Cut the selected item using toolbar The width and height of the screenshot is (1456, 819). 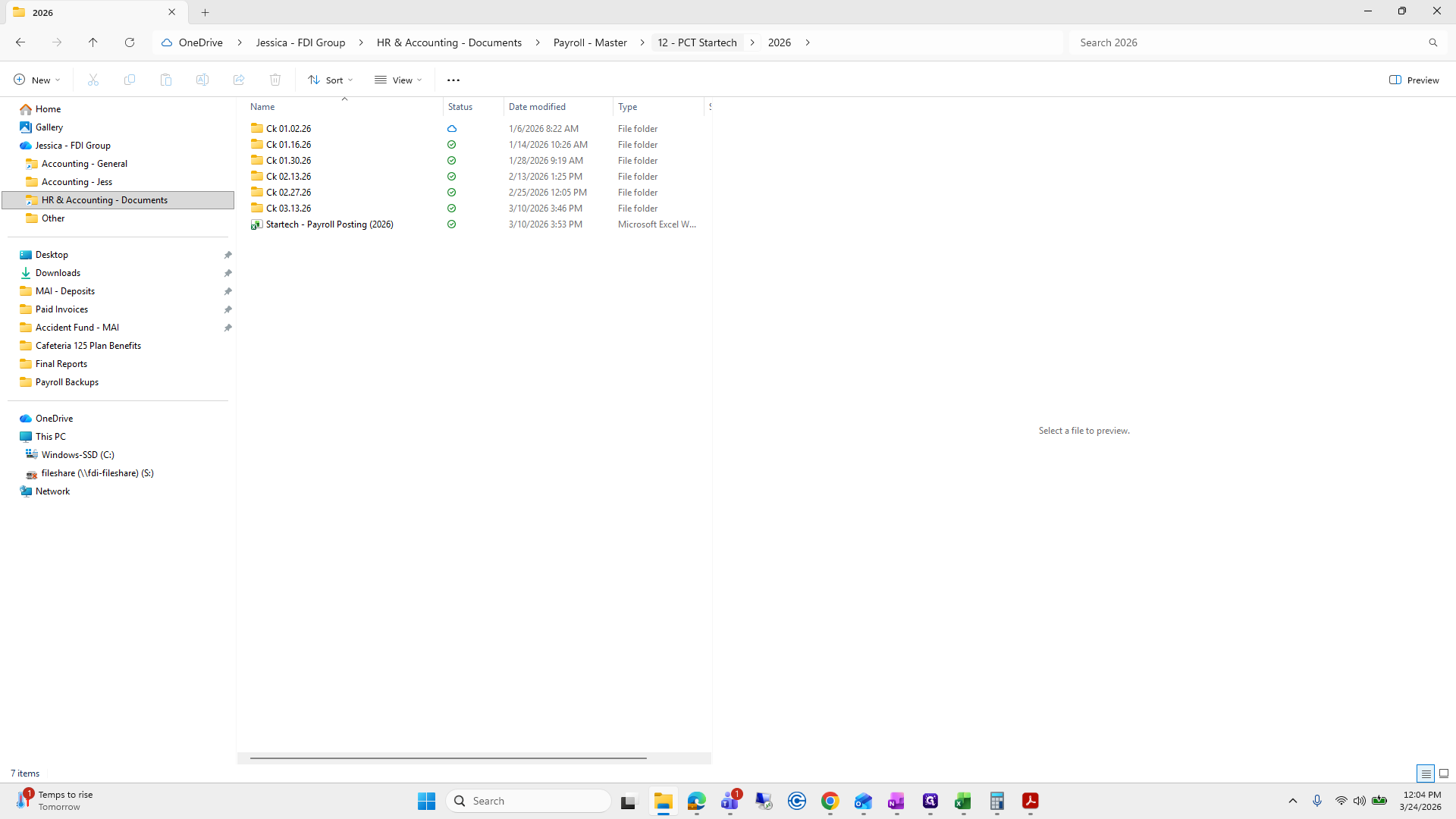[93, 80]
